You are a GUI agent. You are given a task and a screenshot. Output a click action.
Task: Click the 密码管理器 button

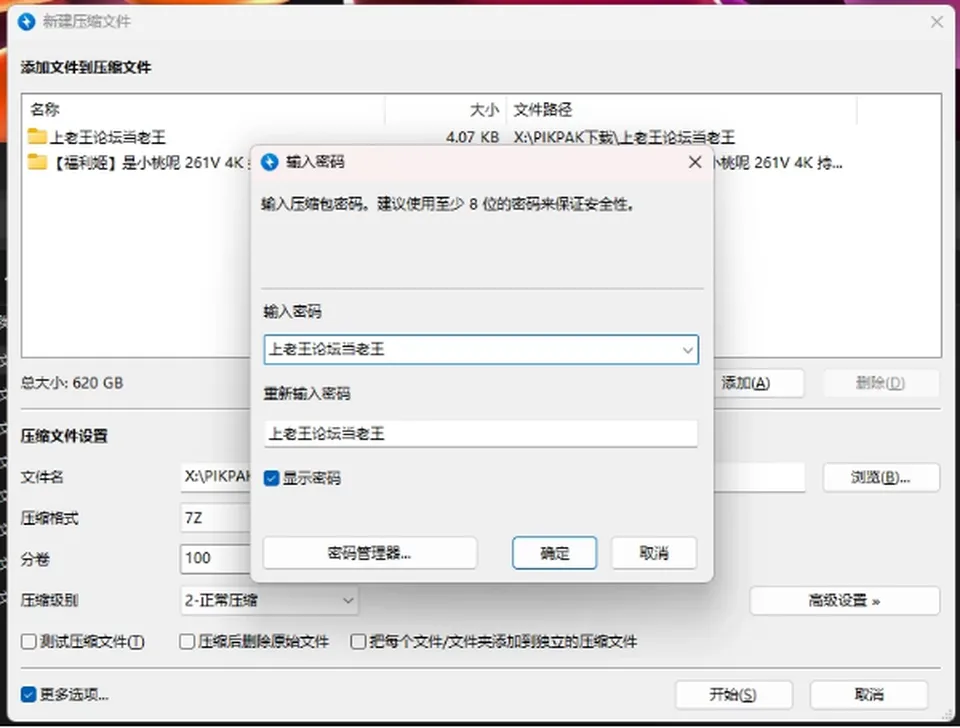(370, 554)
